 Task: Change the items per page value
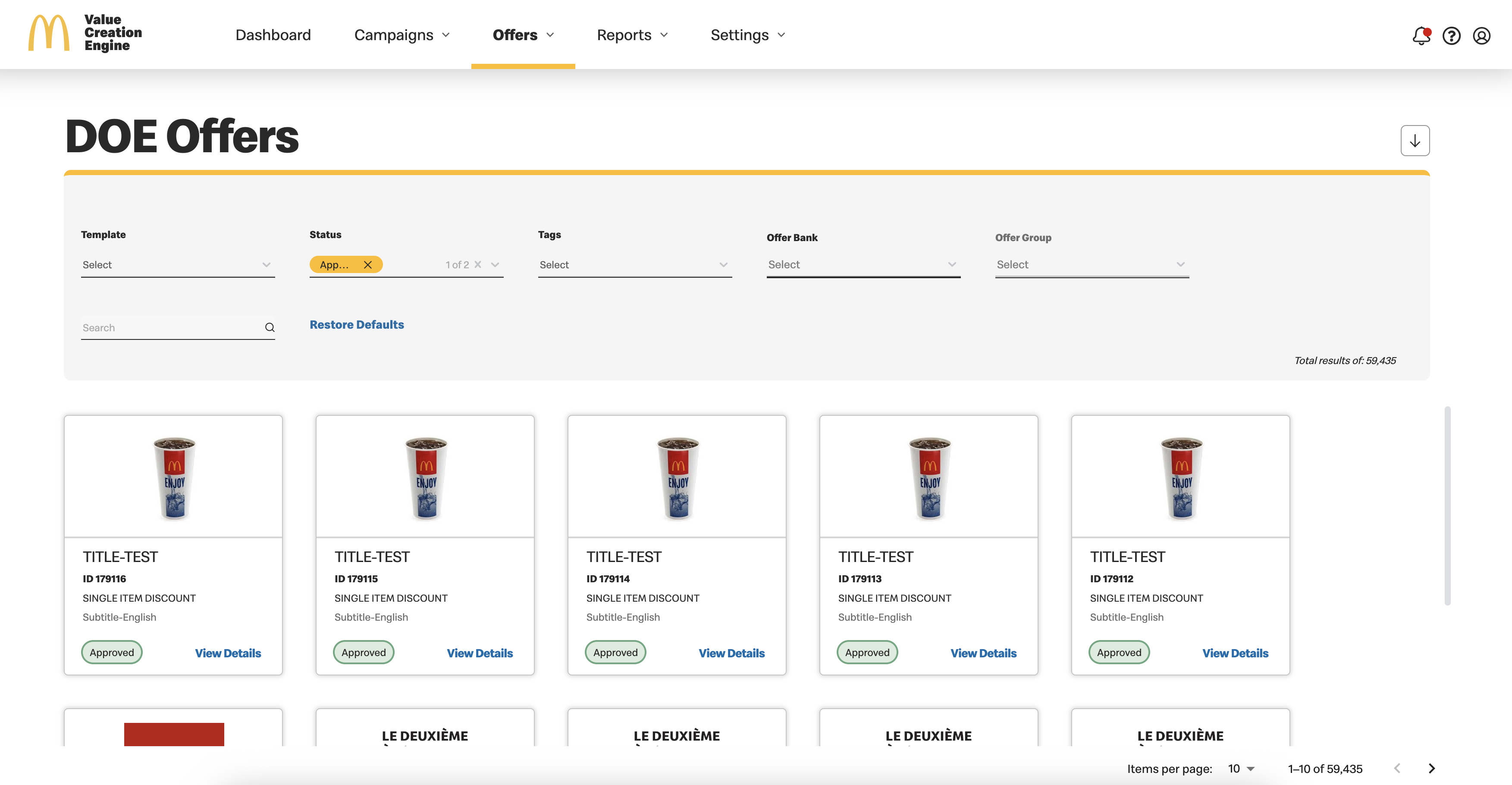[x=1242, y=769]
